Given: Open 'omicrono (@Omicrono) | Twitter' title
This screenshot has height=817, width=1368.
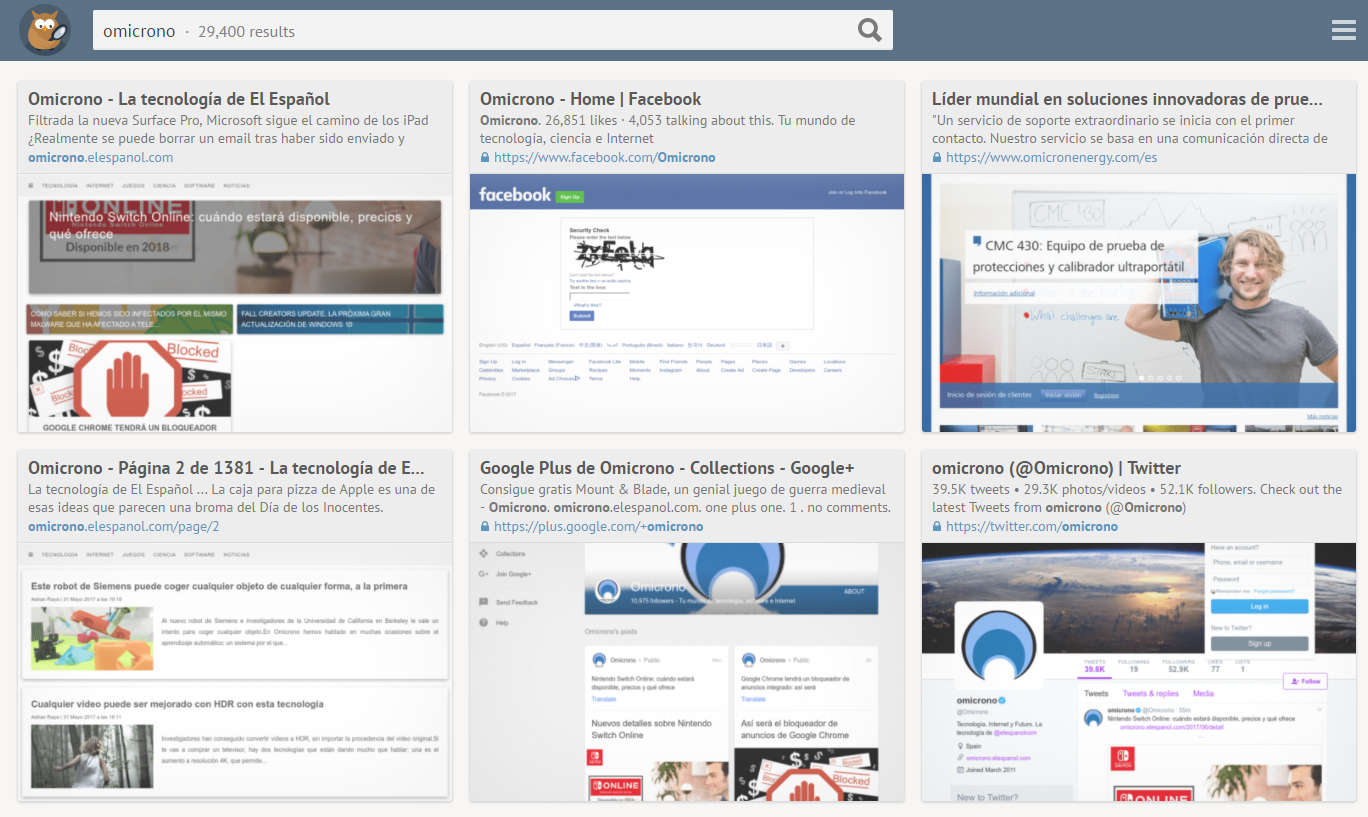Looking at the screenshot, I should [1056, 468].
